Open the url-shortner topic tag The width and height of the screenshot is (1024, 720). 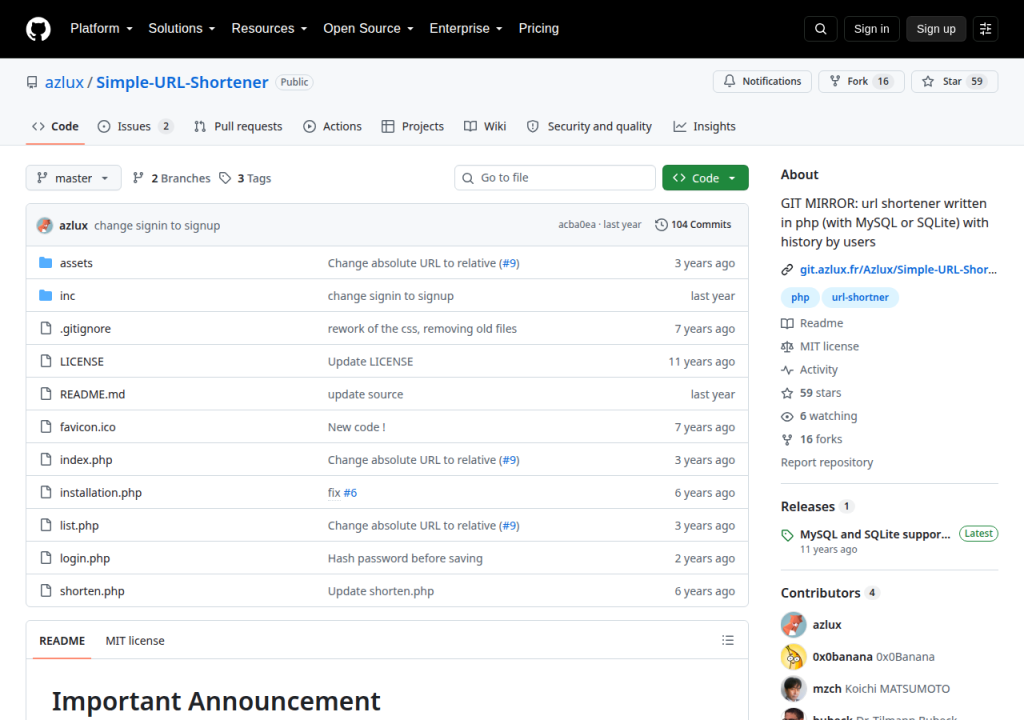860,297
